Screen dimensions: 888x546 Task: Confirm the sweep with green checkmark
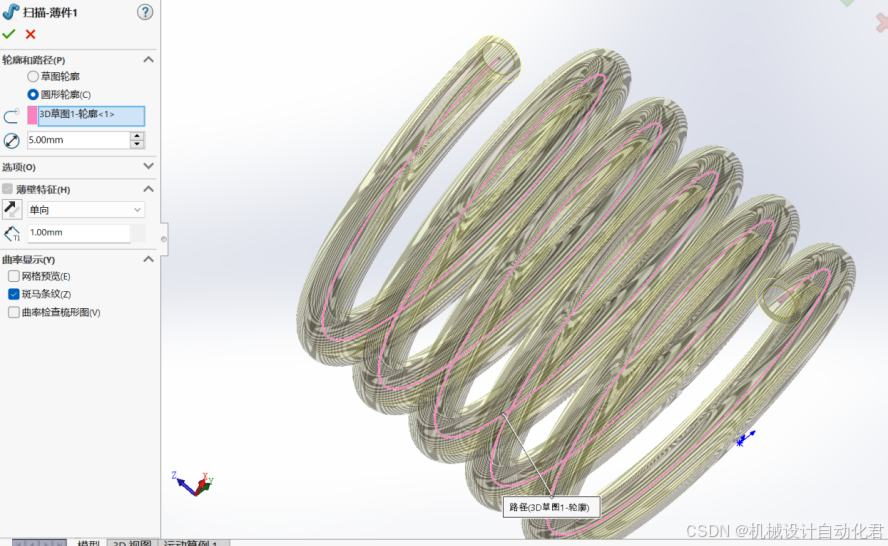tap(8, 35)
